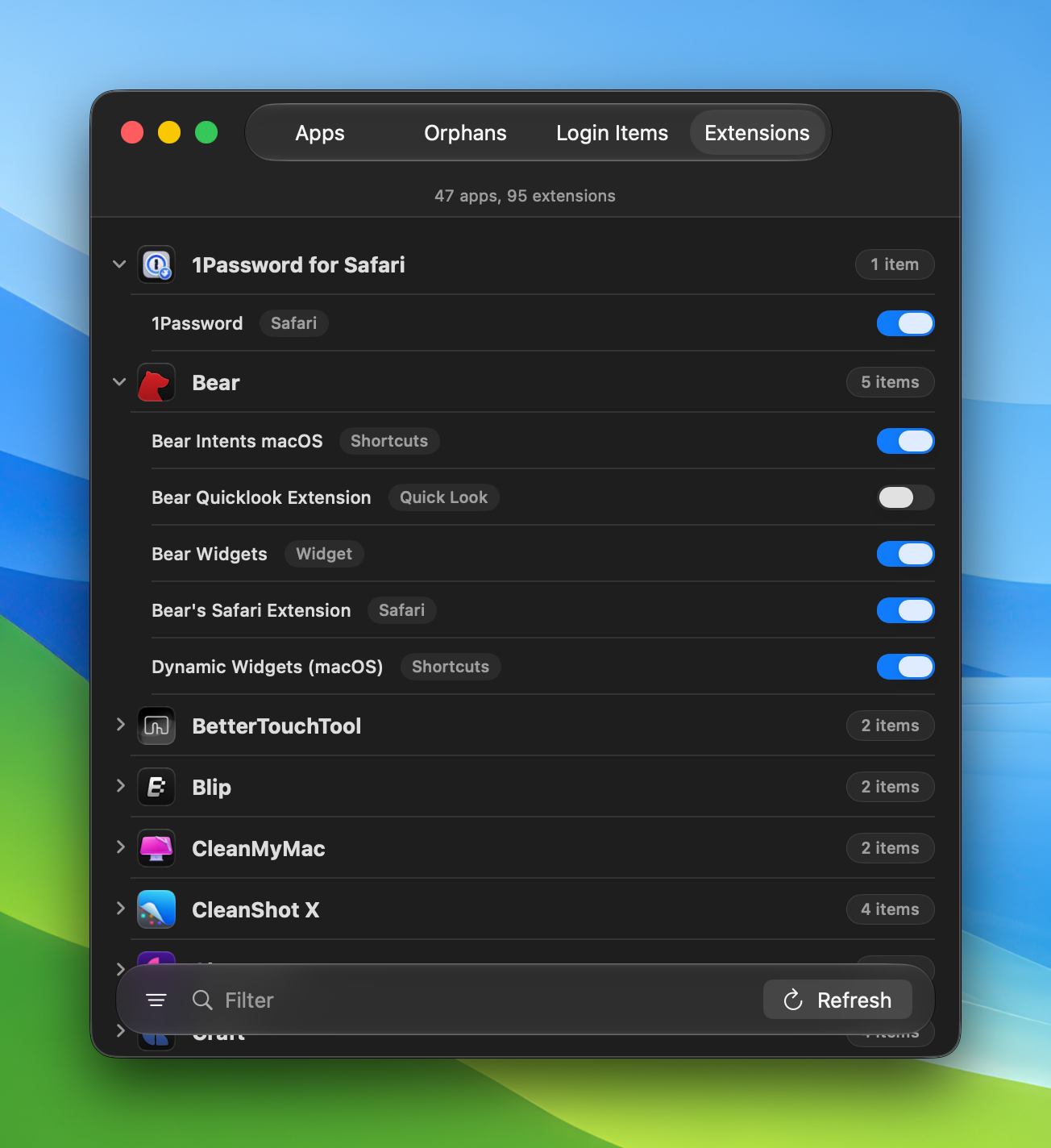Click the Quick Look tag
The height and width of the screenshot is (1148, 1051).
coord(444,497)
